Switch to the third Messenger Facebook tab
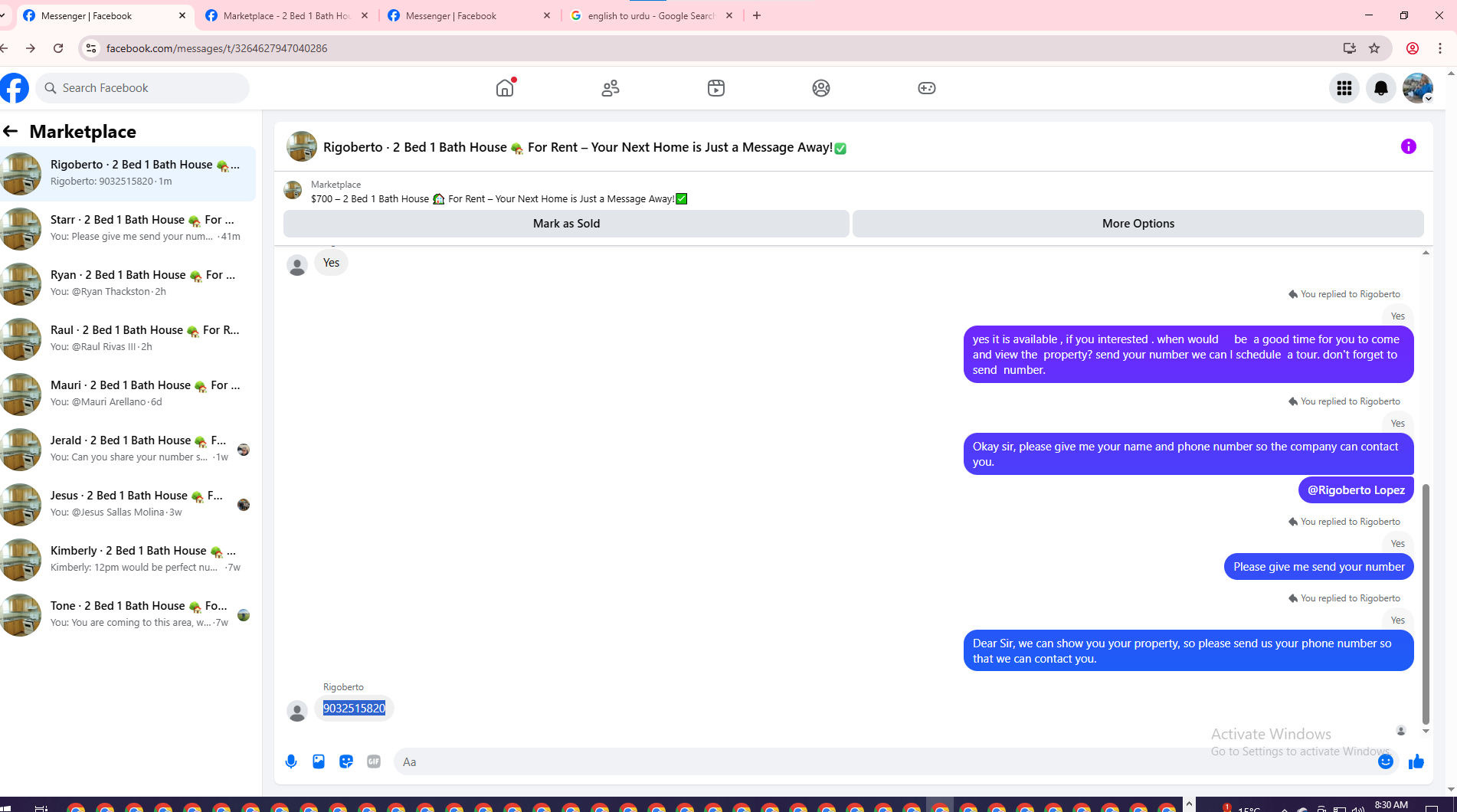 [470, 15]
